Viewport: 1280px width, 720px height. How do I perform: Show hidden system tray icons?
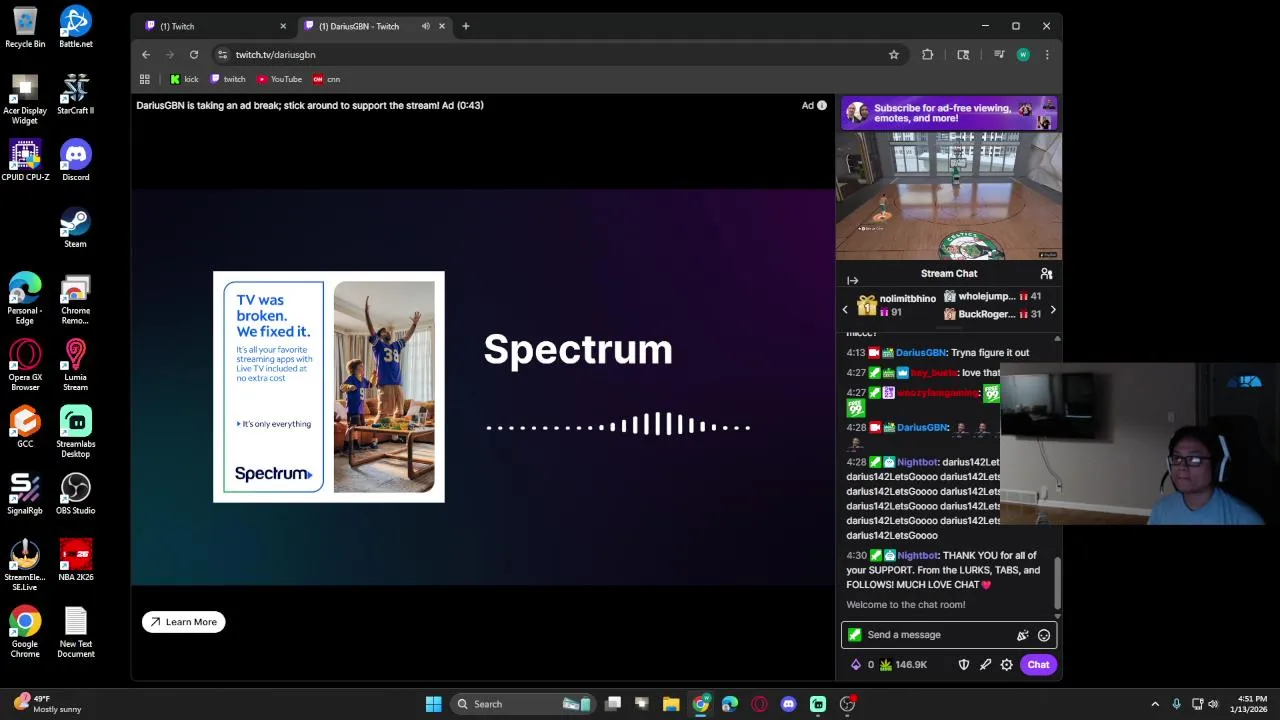pyautogui.click(x=1155, y=704)
